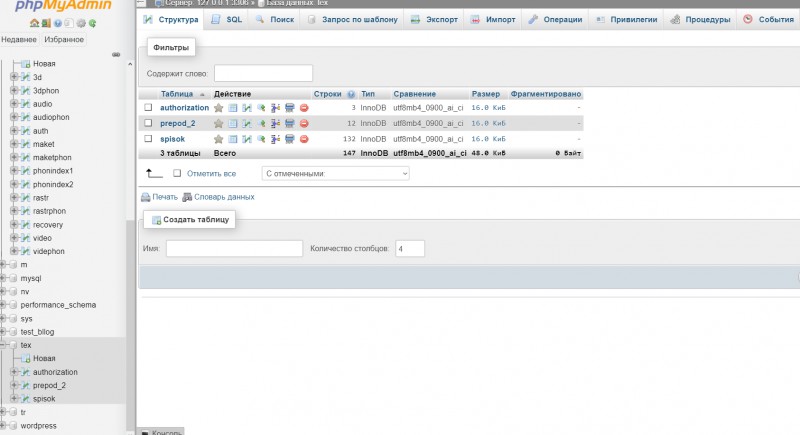Screen dimensions: 800x435
Task: Search icon in spisok row
Action: (x=261, y=139)
